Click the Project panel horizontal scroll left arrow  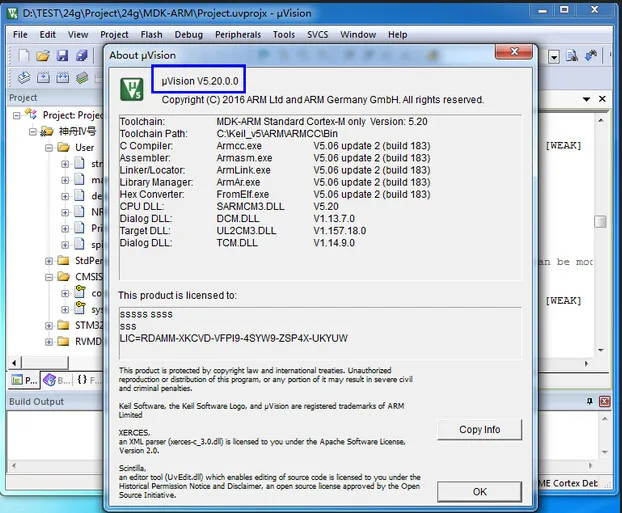coord(14,363)
